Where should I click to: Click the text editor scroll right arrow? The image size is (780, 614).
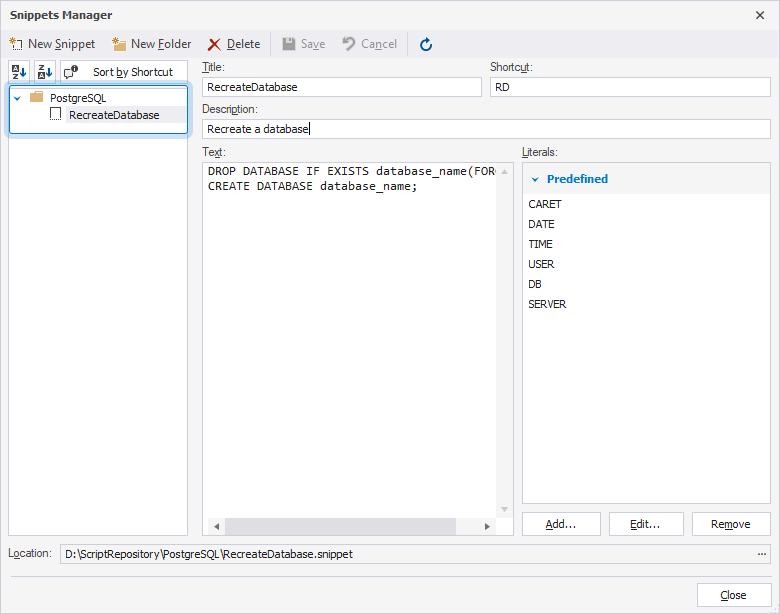coord(487,526)
